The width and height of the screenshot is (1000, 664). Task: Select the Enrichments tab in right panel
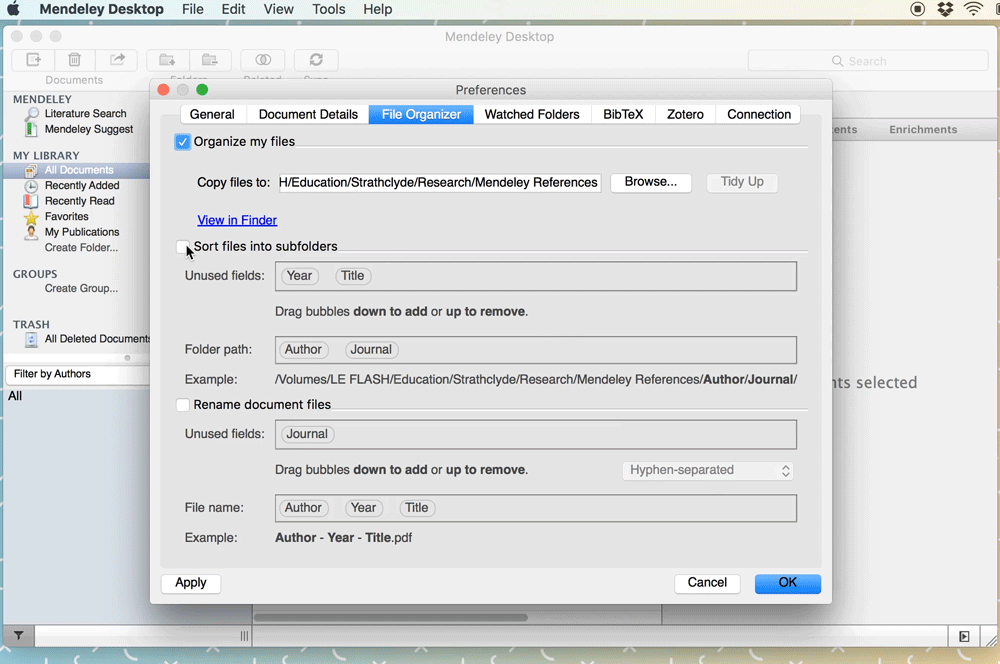click(x=923, y=129)
